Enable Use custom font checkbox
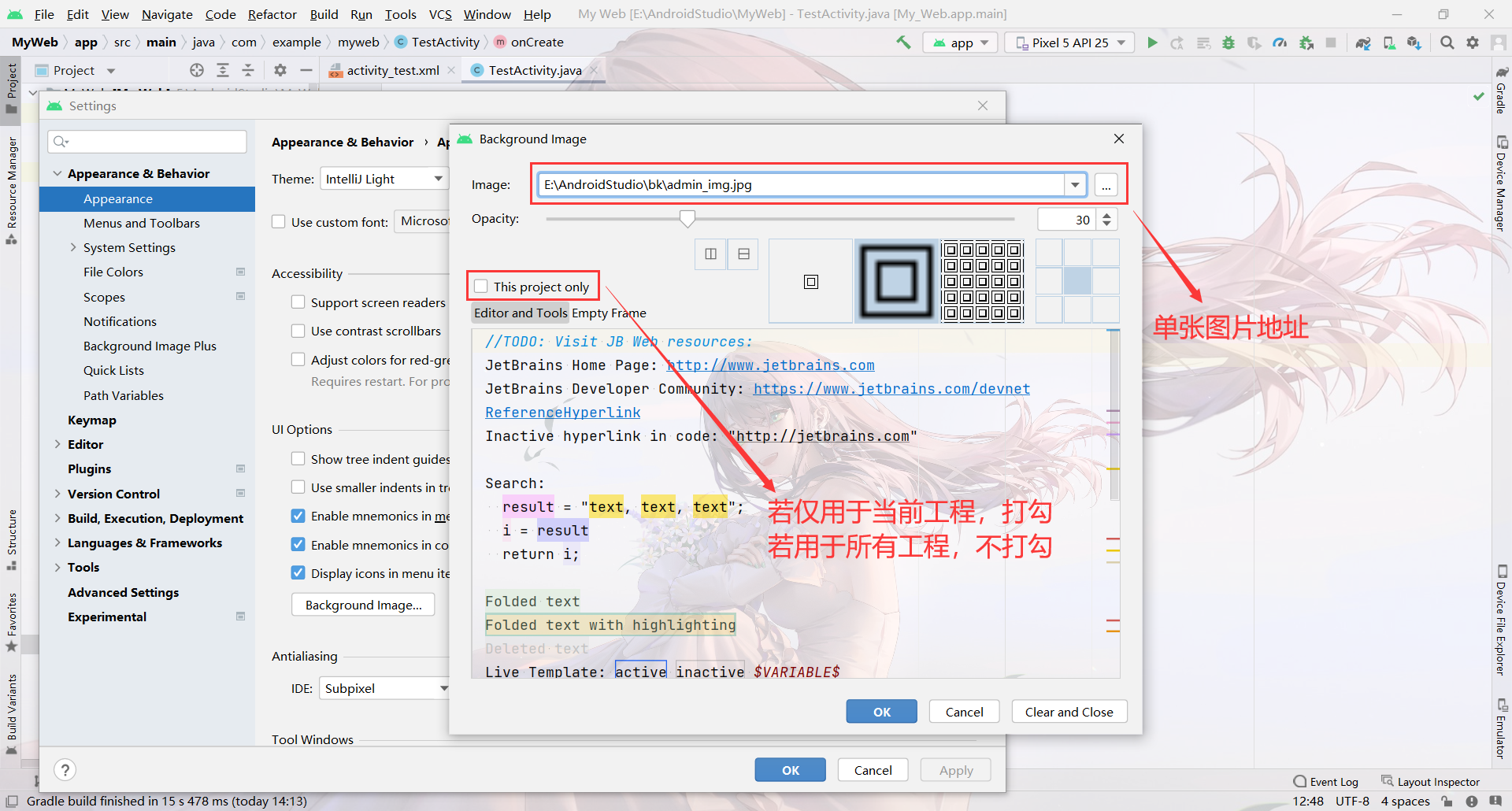This screenshot has width=1512, height=811. pyautogui.click(x=279, y=222)
